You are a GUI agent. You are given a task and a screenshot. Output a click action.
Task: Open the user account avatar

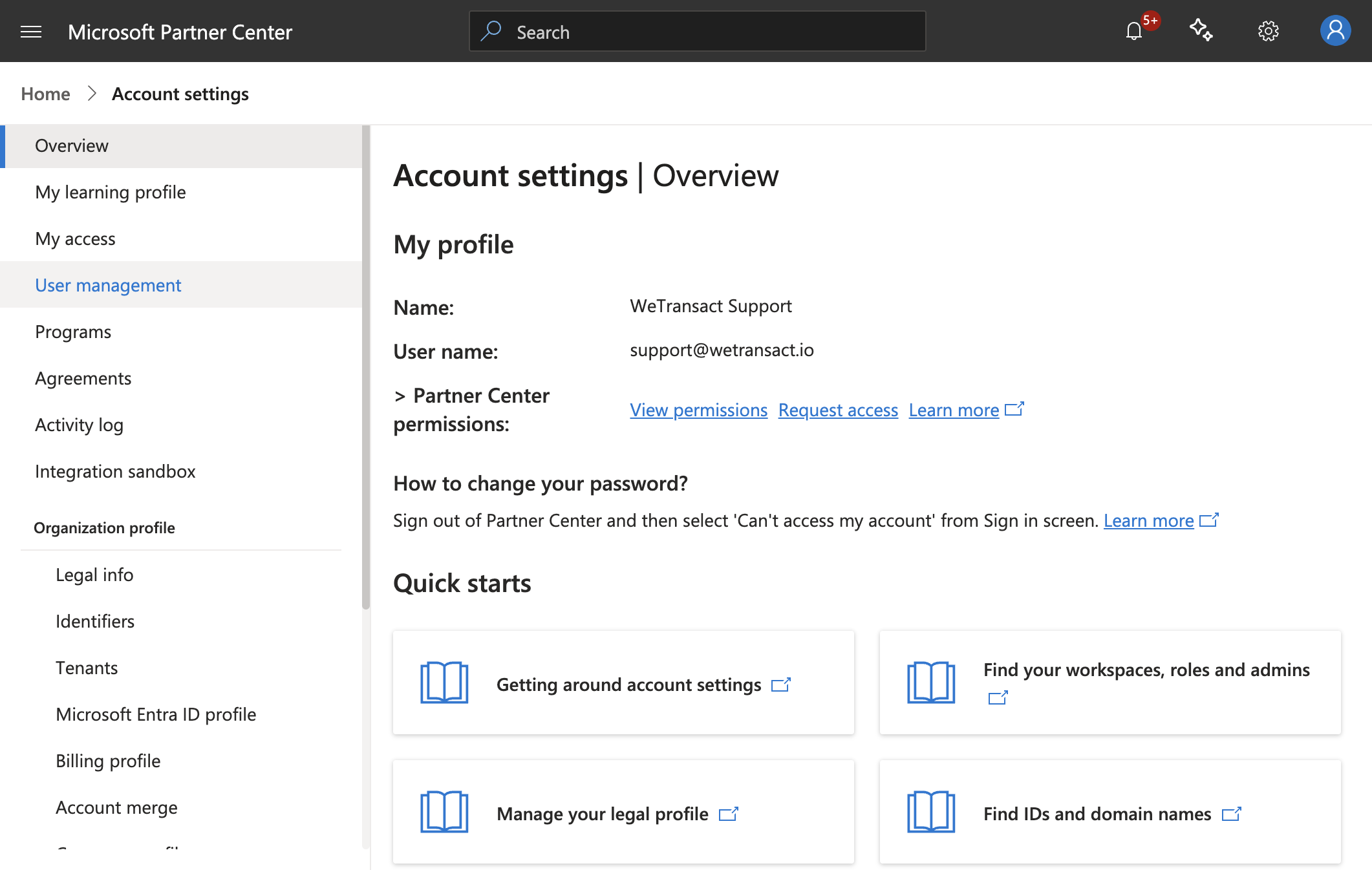pyautogui.click(x=1336, y=30)
